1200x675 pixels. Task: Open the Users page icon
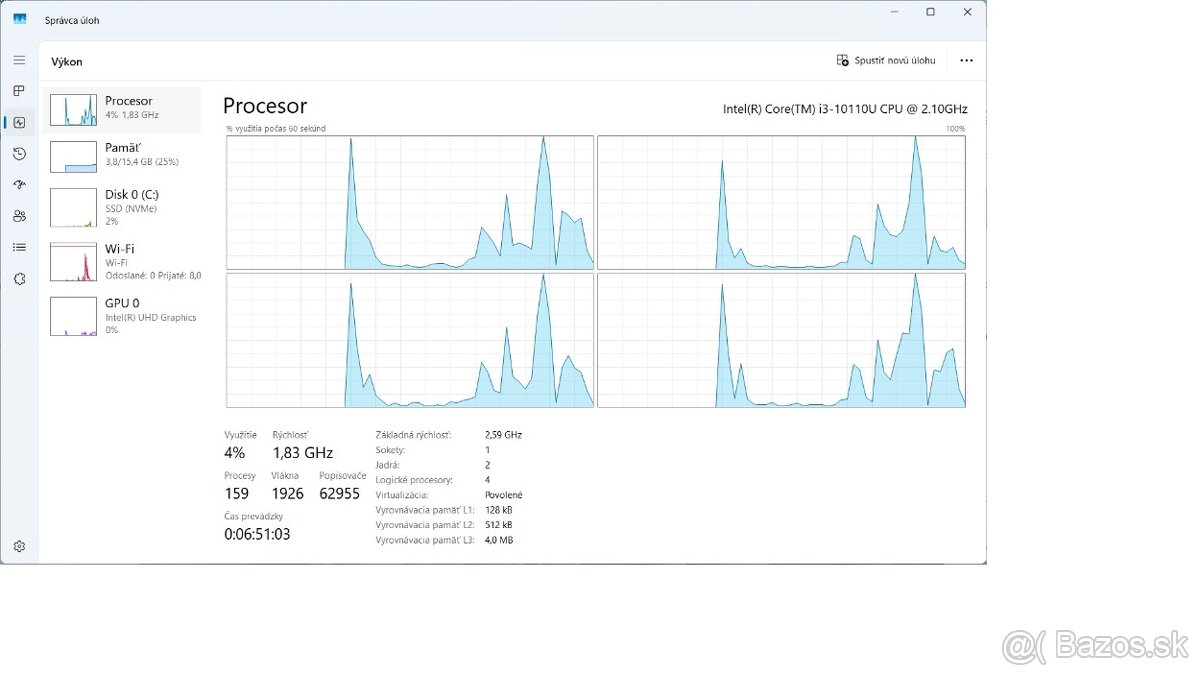tap(19, 216)
